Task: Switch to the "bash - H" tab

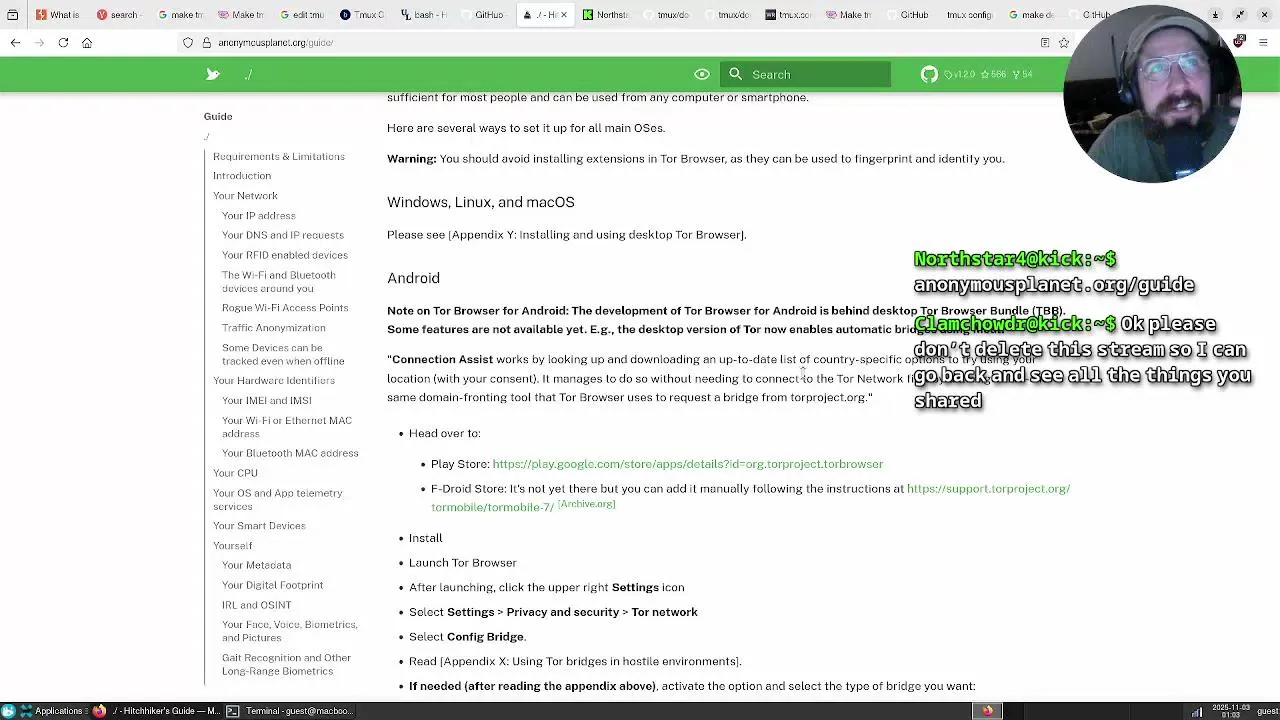Action: 423,15
